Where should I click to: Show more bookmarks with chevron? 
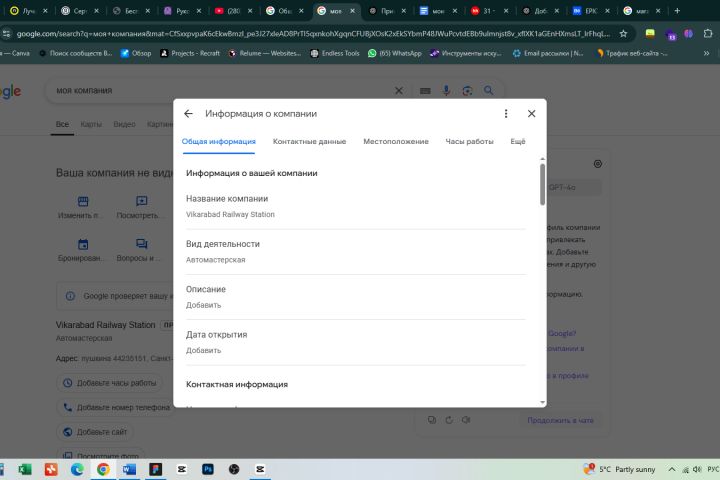tap(706, 53)
